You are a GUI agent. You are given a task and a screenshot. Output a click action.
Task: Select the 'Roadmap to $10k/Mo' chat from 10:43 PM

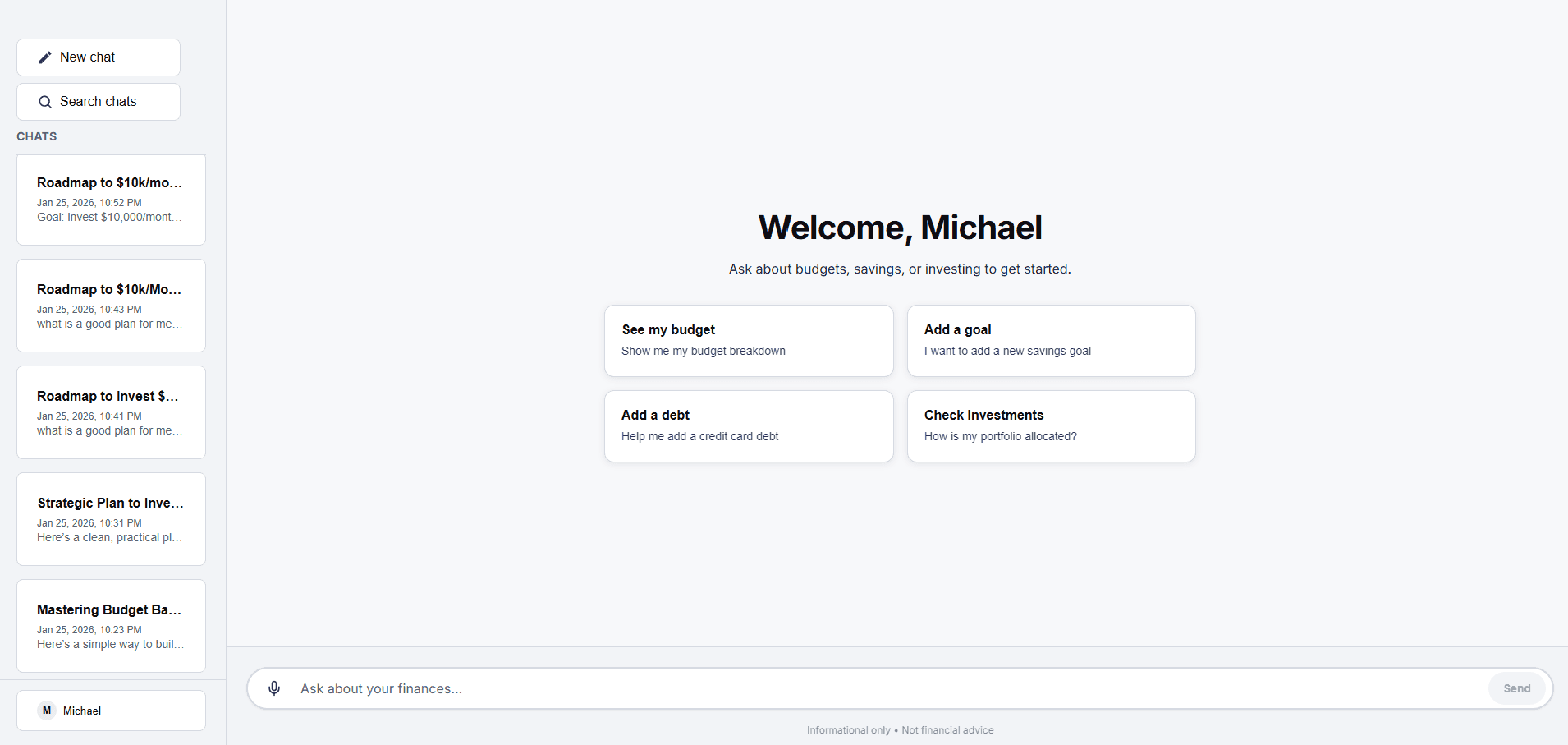[x=110, y=306]
